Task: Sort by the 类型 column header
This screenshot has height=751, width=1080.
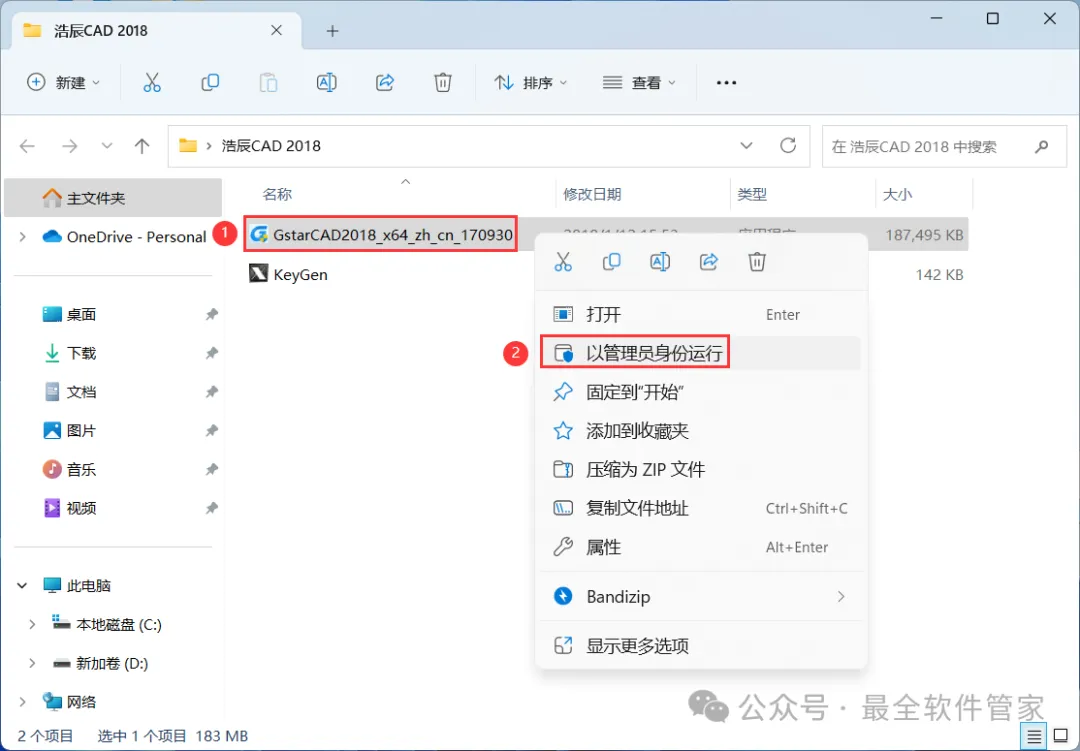Action: point(752,194)
